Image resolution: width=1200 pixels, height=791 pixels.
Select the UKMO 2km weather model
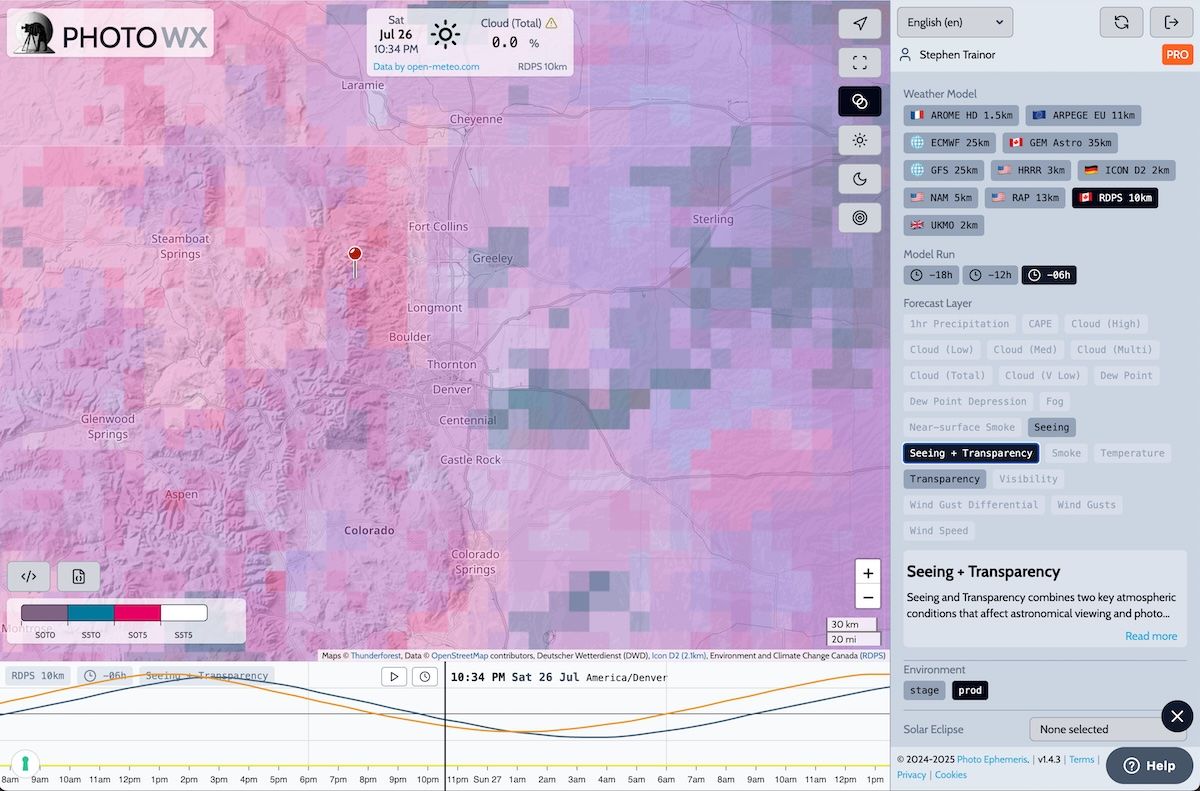point(944,225)
